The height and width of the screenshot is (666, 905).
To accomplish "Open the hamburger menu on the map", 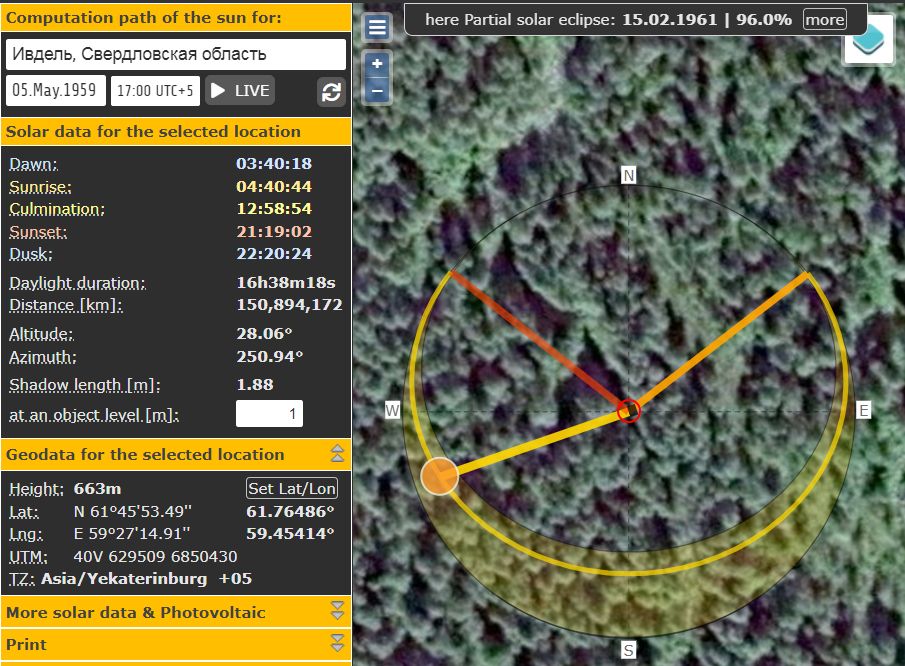I will [377, 27].
